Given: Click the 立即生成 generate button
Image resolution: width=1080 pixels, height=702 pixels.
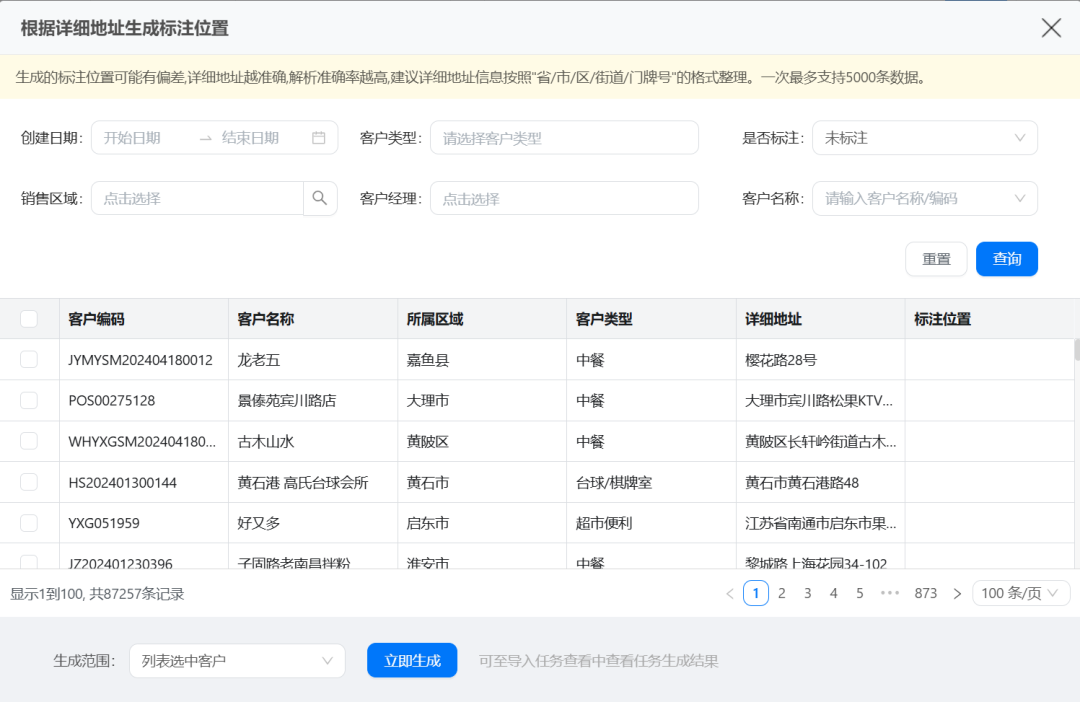Looking at the screenshot, I should point(412,660).
